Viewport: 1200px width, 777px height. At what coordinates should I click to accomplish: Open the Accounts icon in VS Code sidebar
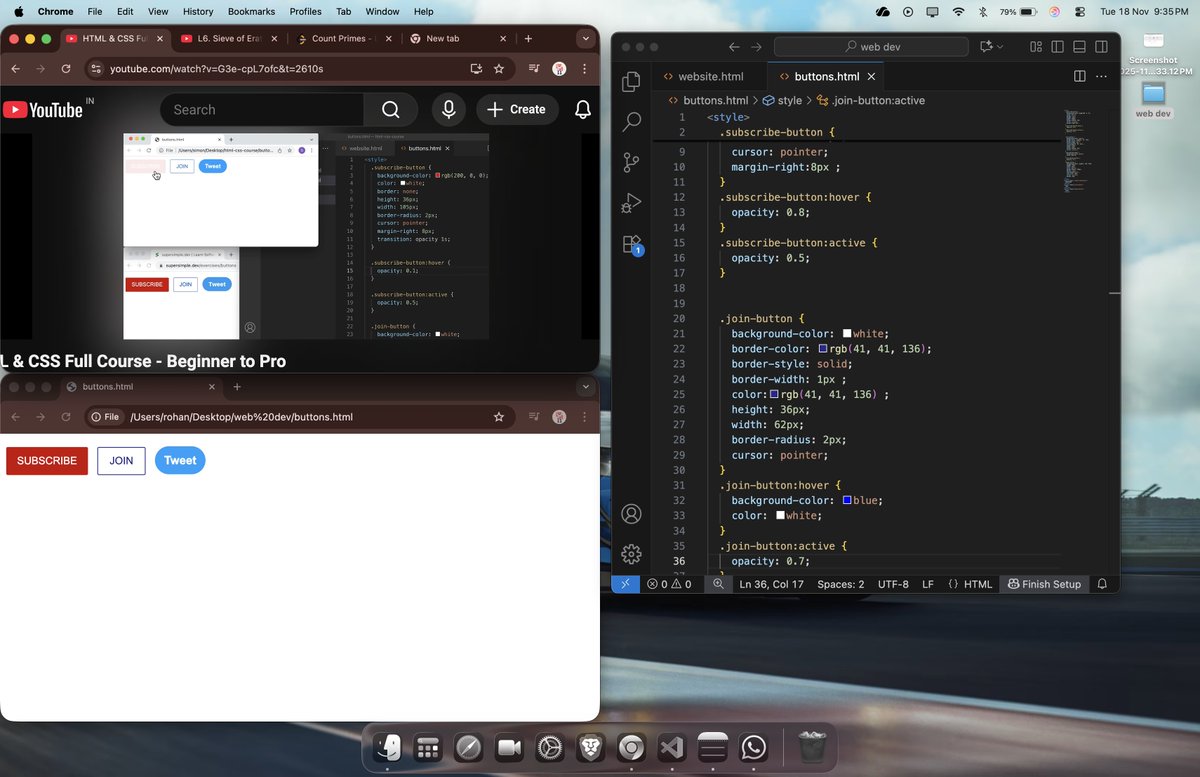pos(631,513)
